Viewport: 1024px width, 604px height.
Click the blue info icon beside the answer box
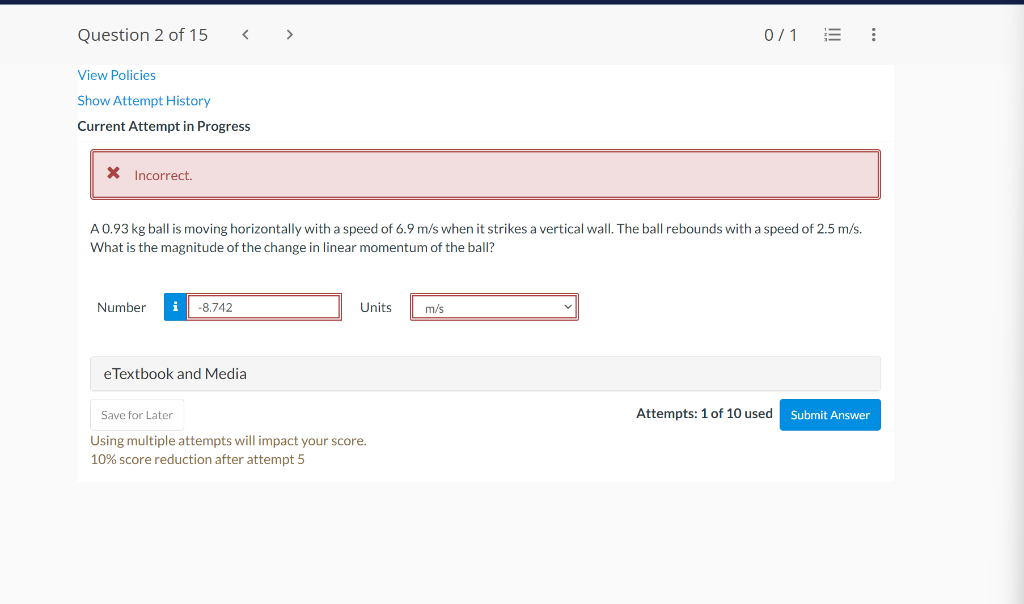[175, 307]
